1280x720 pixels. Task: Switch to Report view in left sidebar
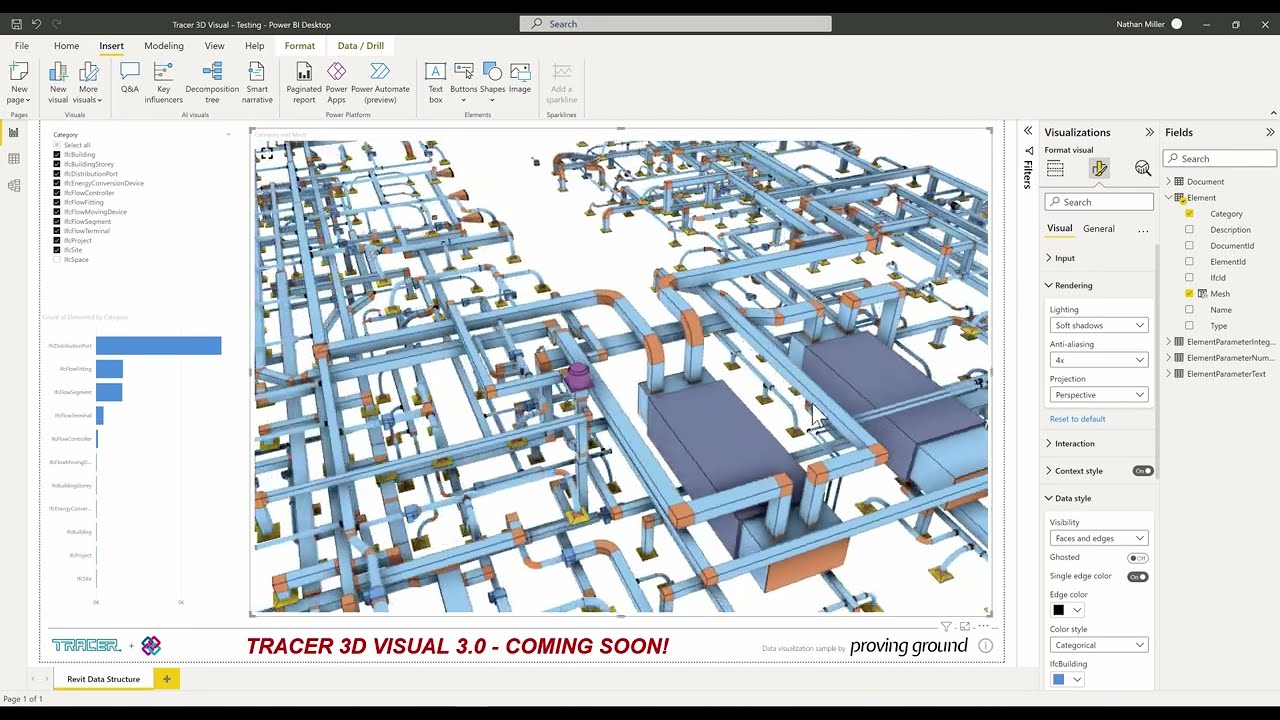pos(14,133)
